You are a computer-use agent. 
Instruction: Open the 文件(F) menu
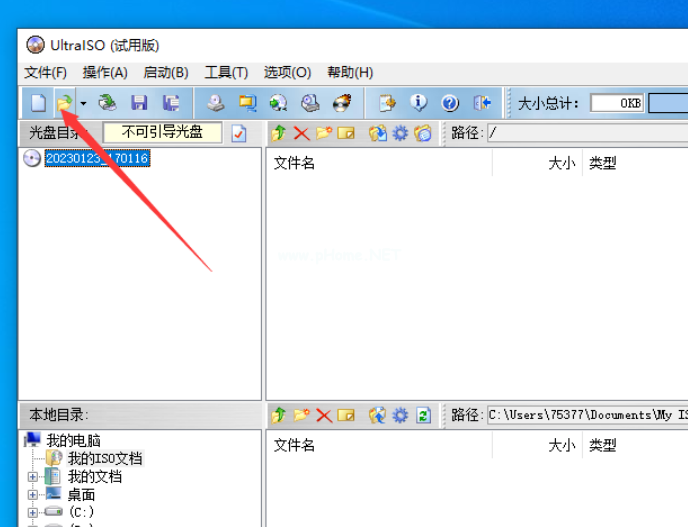coord(45,73)
